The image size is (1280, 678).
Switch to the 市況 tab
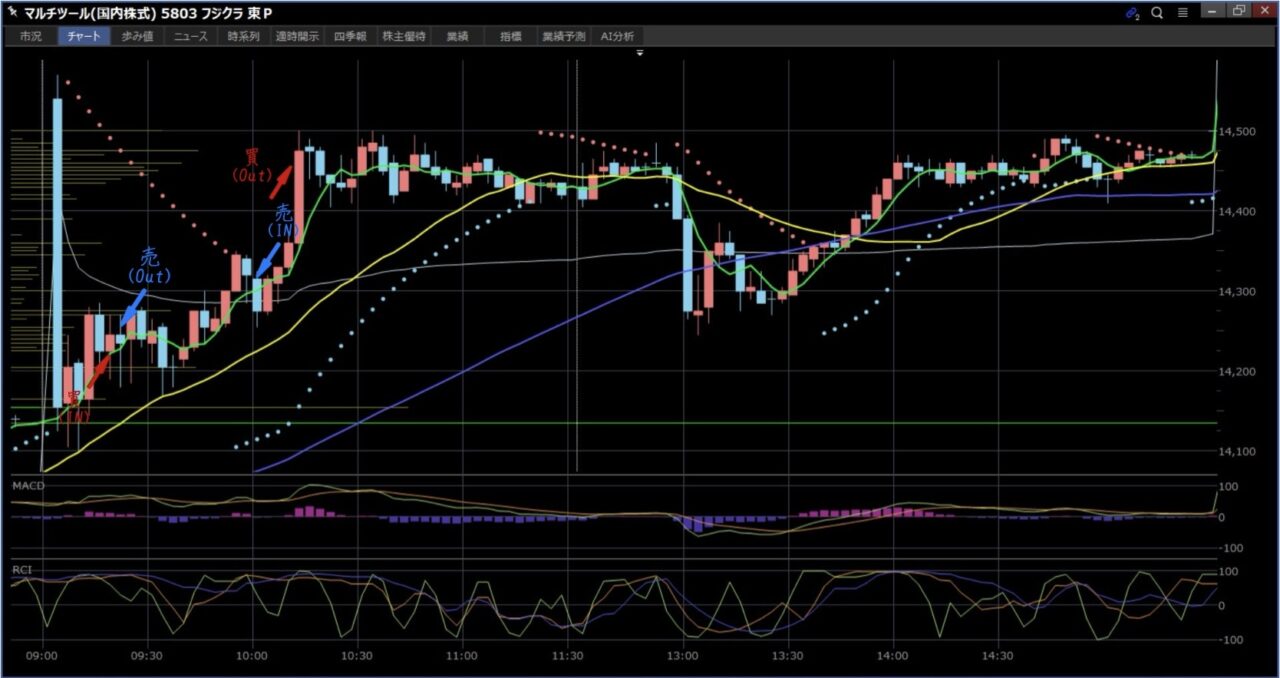tap(30, 36)
